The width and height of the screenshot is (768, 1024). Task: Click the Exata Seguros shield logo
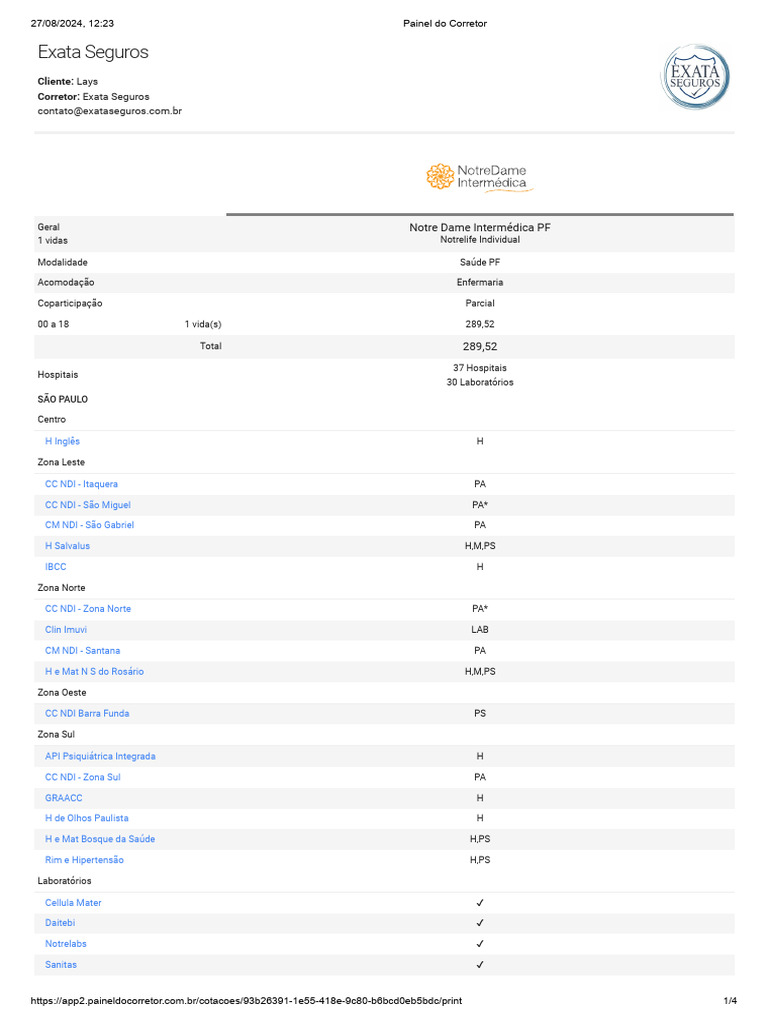click(x=695, y=77)
